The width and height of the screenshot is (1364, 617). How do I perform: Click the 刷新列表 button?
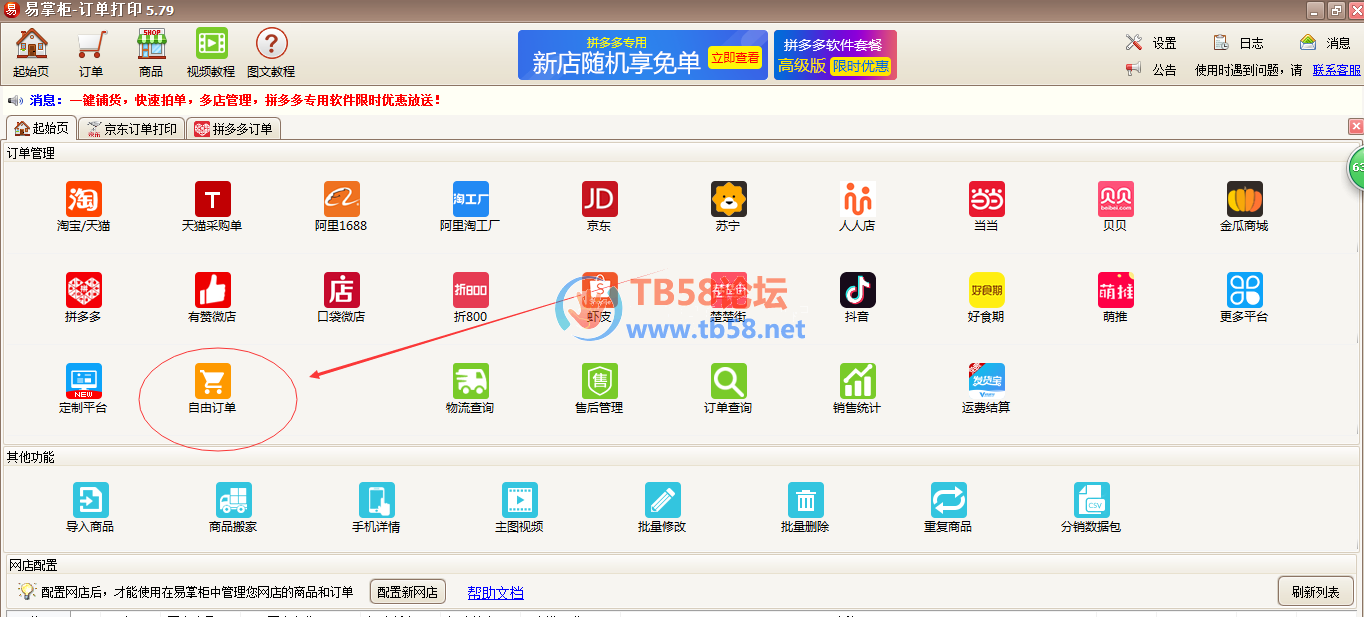click(x=1315, y=592)
